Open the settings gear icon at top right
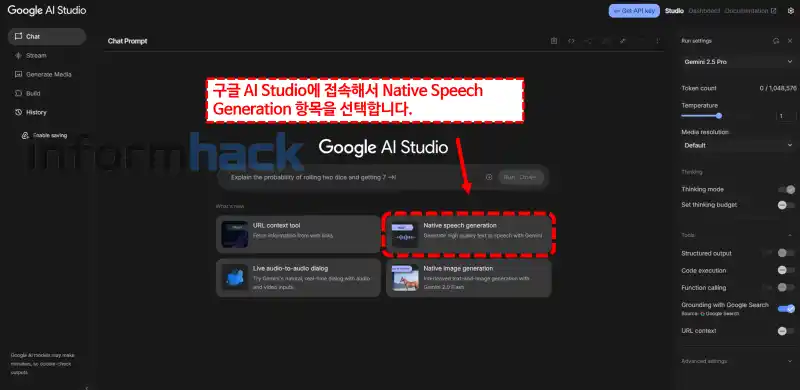800x390 pixels. click(791, 11)
